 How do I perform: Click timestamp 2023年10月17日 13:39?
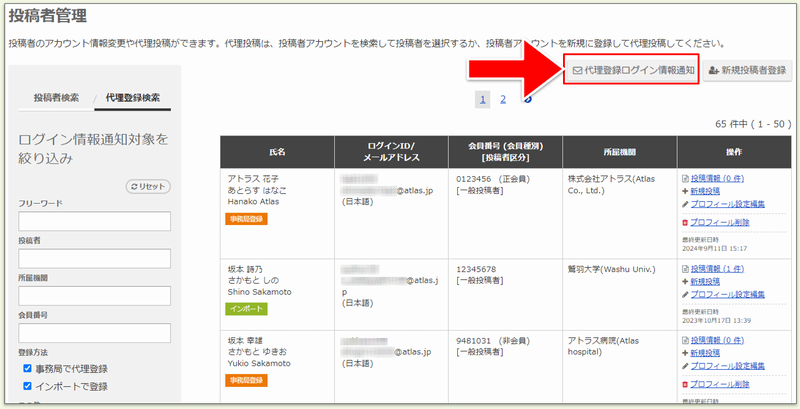click(x=717, y=321)
